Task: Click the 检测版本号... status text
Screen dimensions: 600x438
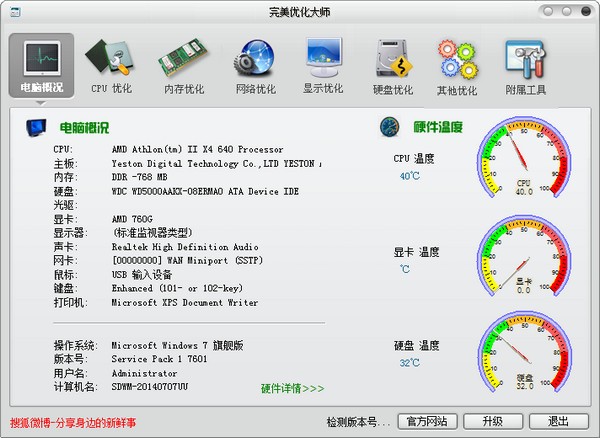Action: pyautogui.click(x=358, y=422)
